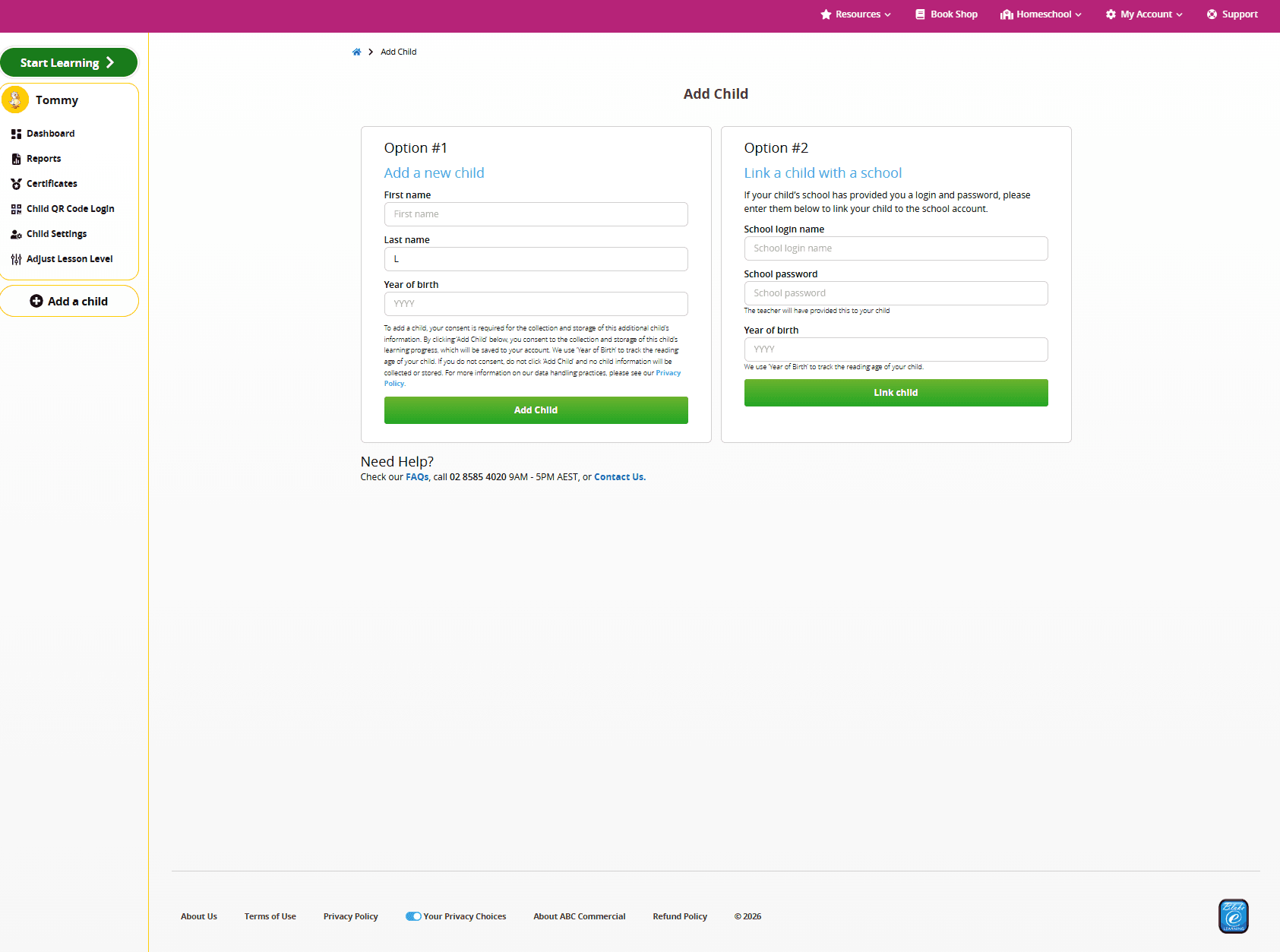Go to Certificates in the sidebar
This screenshot has width=1280, height=952.
pyautogui.click(x=52, y=184)
